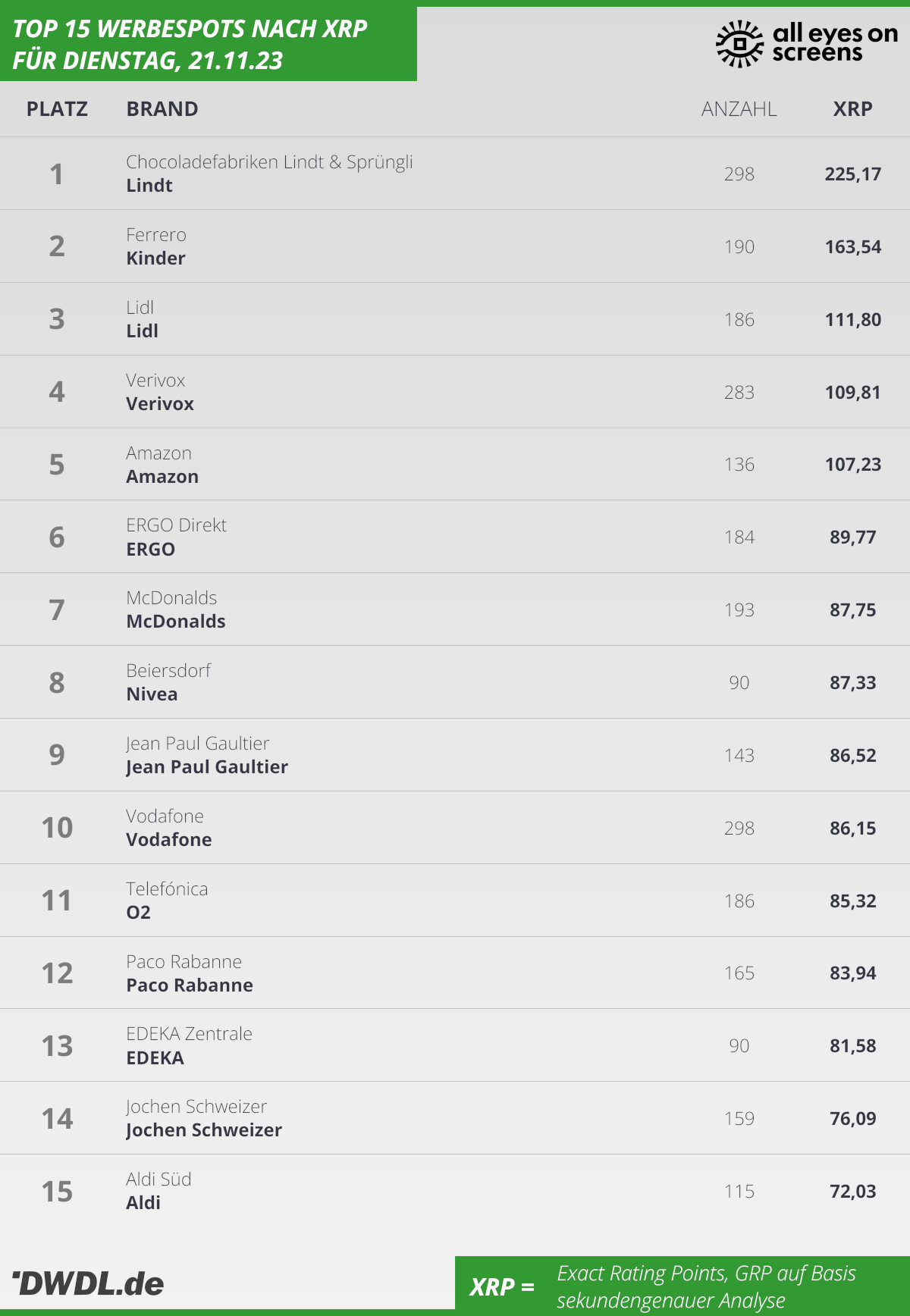Click the XRP definition text in footer
The height and width of the screenshot is (1316, 910).
coord(705,1286)
